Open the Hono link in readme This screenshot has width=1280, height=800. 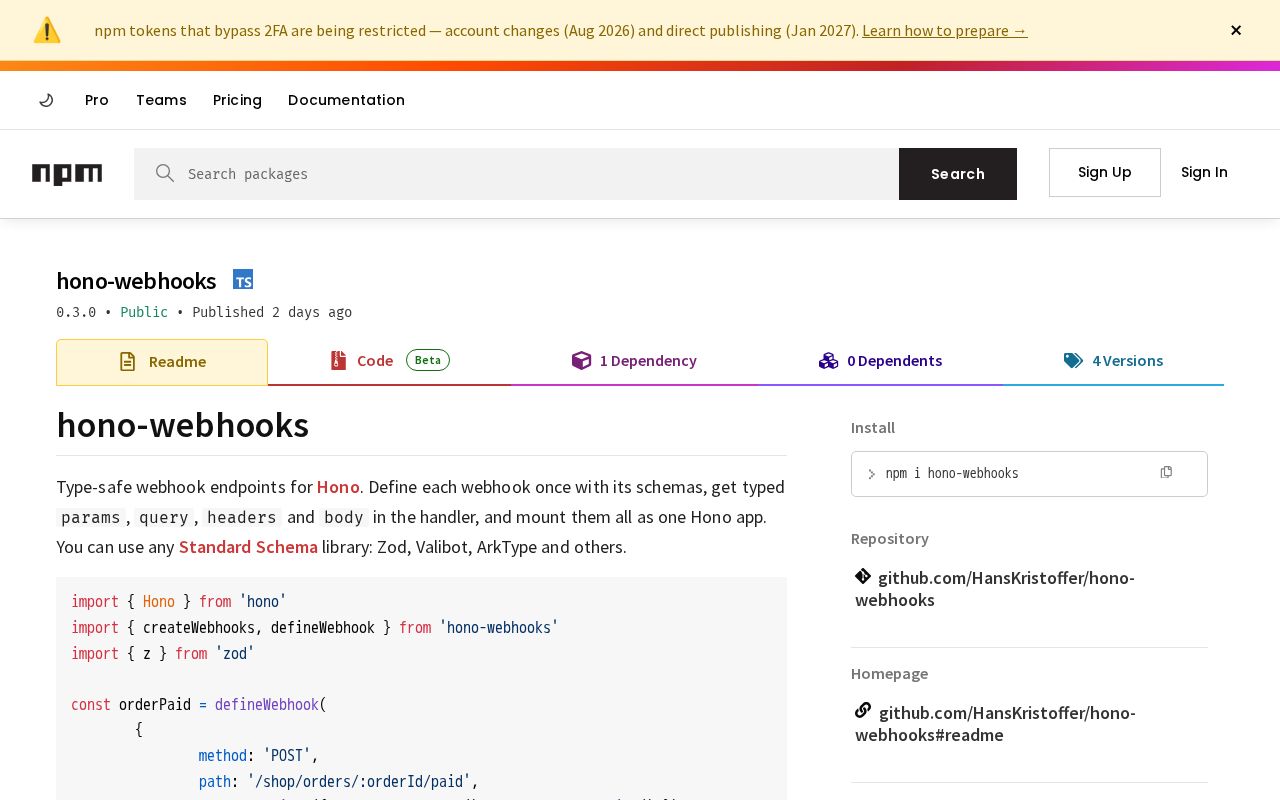(338, 487)
